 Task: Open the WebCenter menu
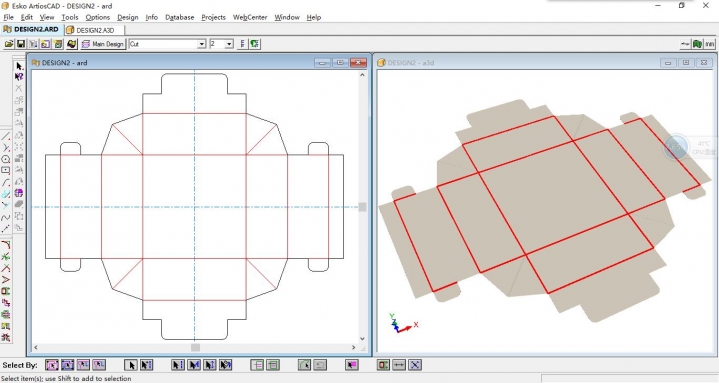(250, 17)
